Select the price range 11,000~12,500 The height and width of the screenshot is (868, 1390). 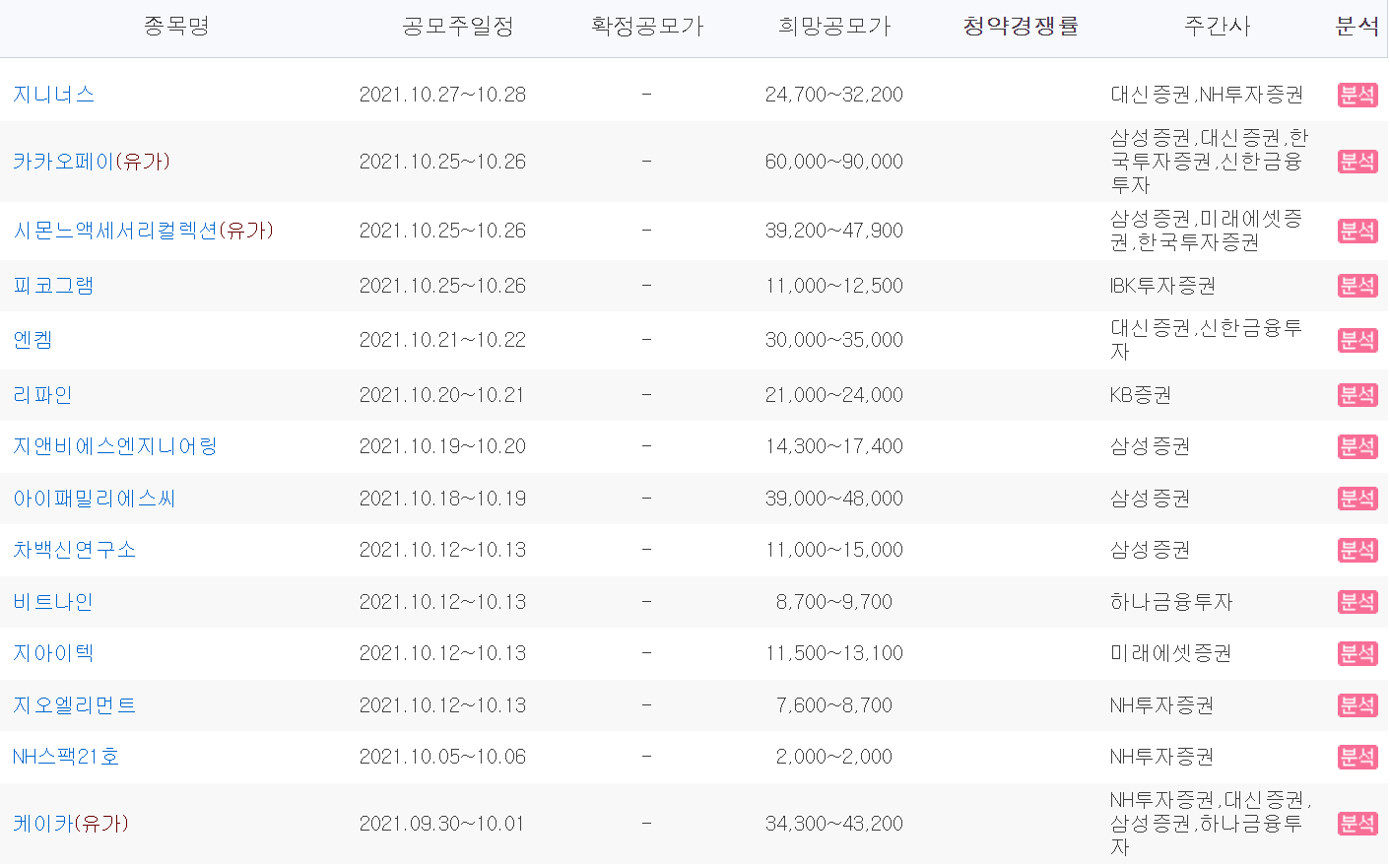click(x=834, y=286)
